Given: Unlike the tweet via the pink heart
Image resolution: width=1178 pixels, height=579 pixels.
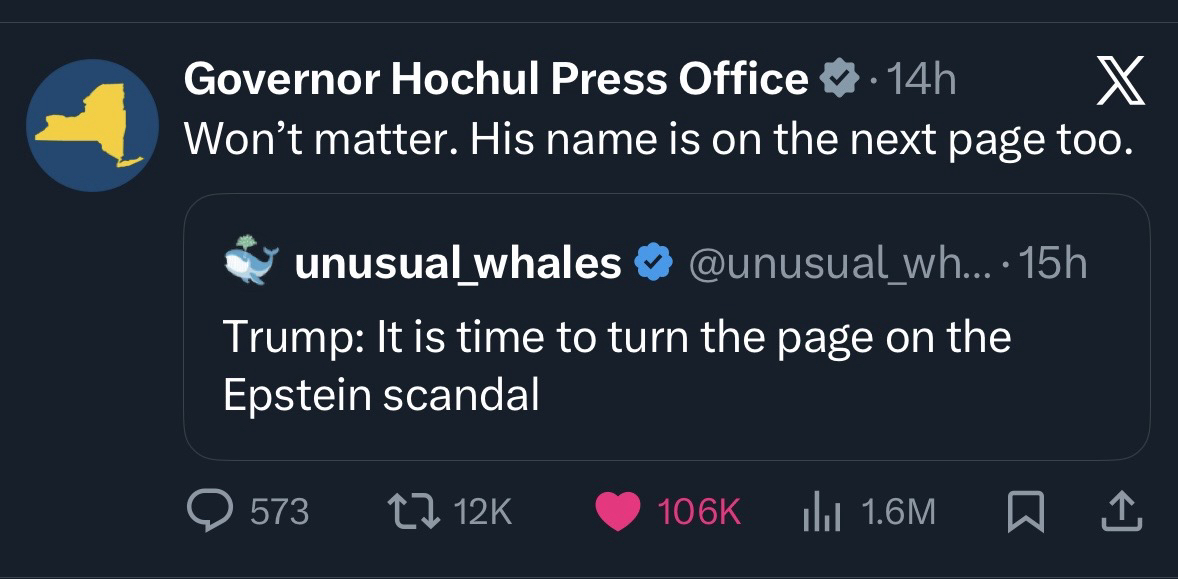Looking at the screenshot, I should pos(618,512).
